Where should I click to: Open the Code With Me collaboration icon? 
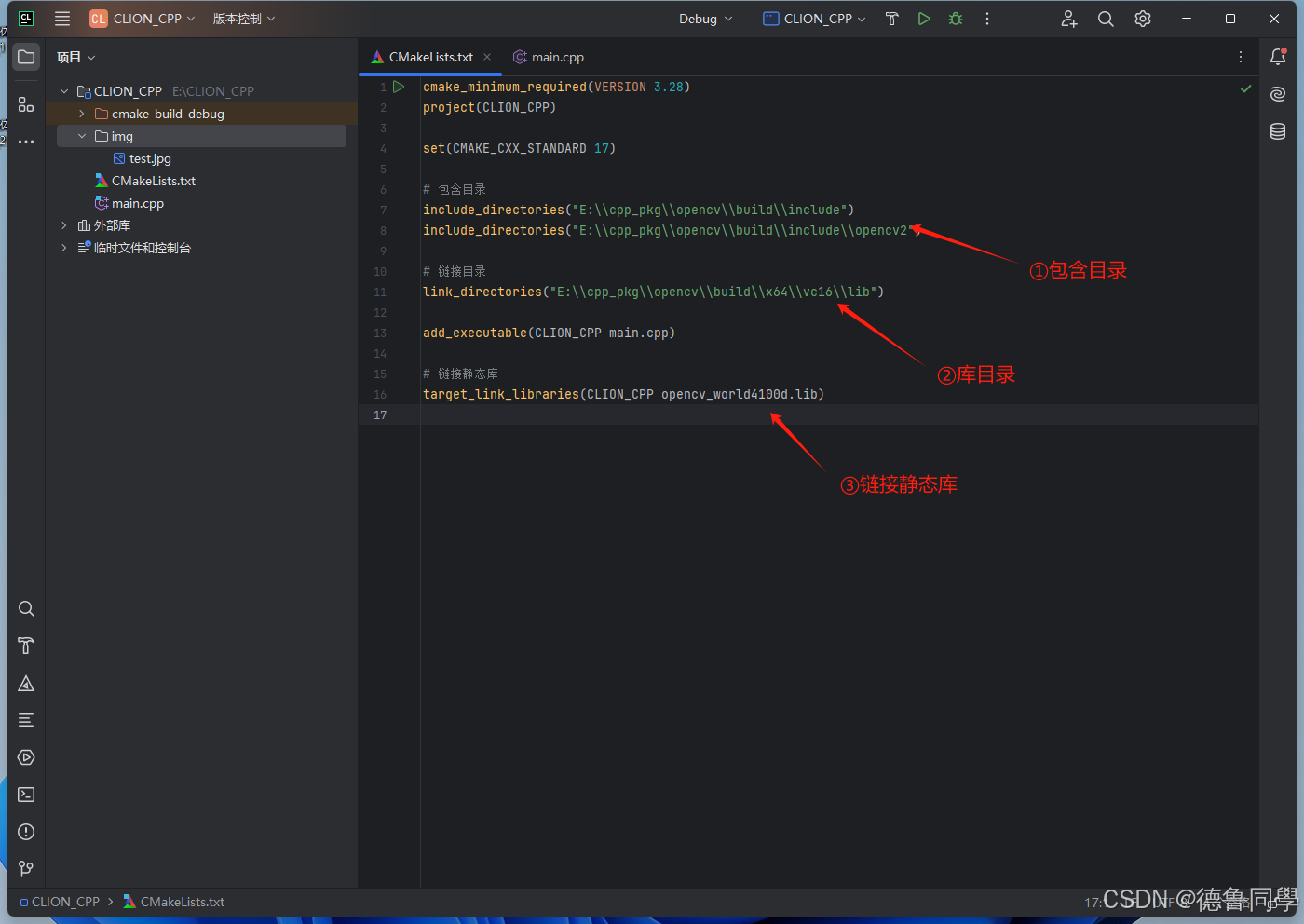1068,19
